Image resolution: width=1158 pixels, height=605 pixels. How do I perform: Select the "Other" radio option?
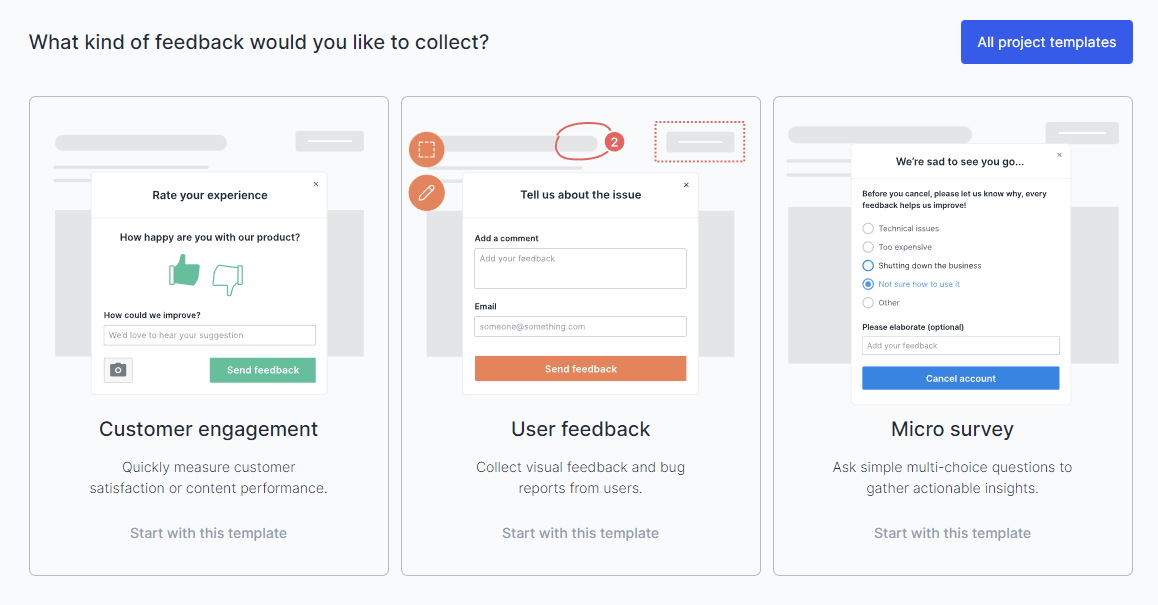pyautogui.click(x=868, y=302)
